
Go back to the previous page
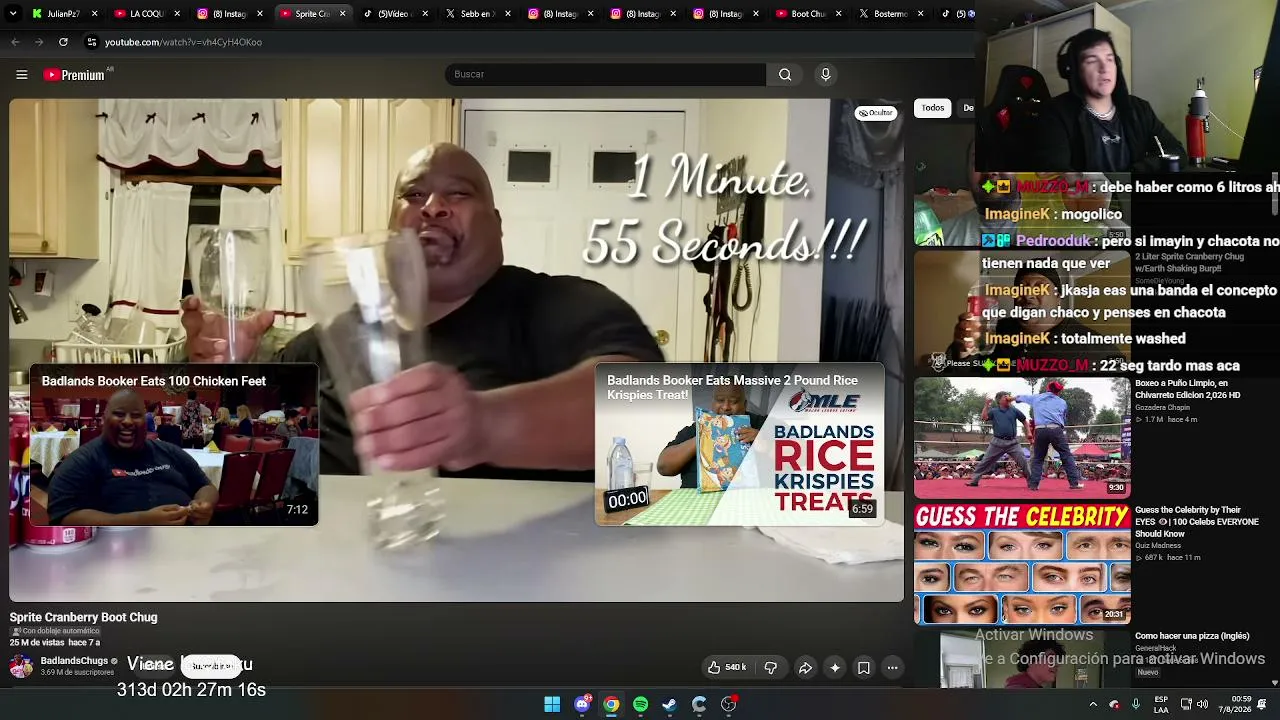pos(15,42)
